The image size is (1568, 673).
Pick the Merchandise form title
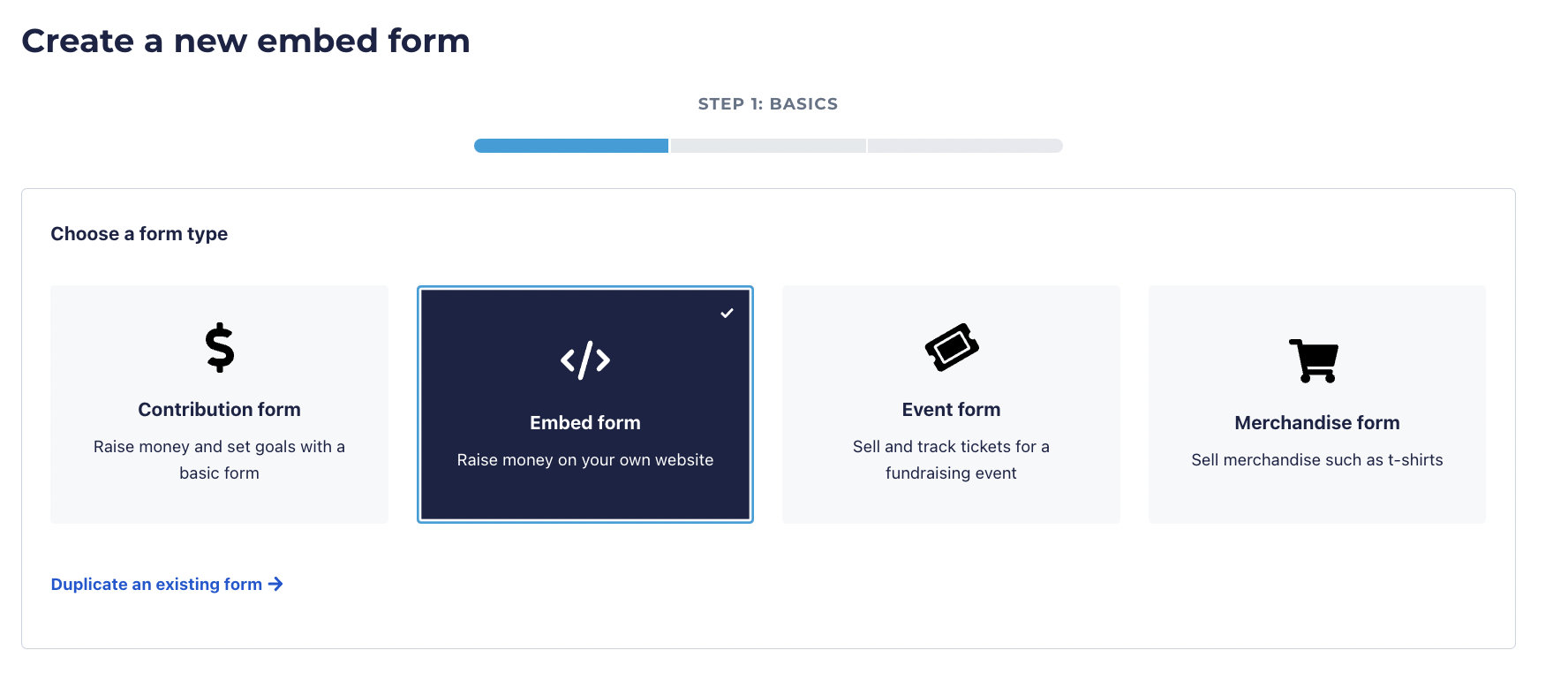click(1316, 423)
